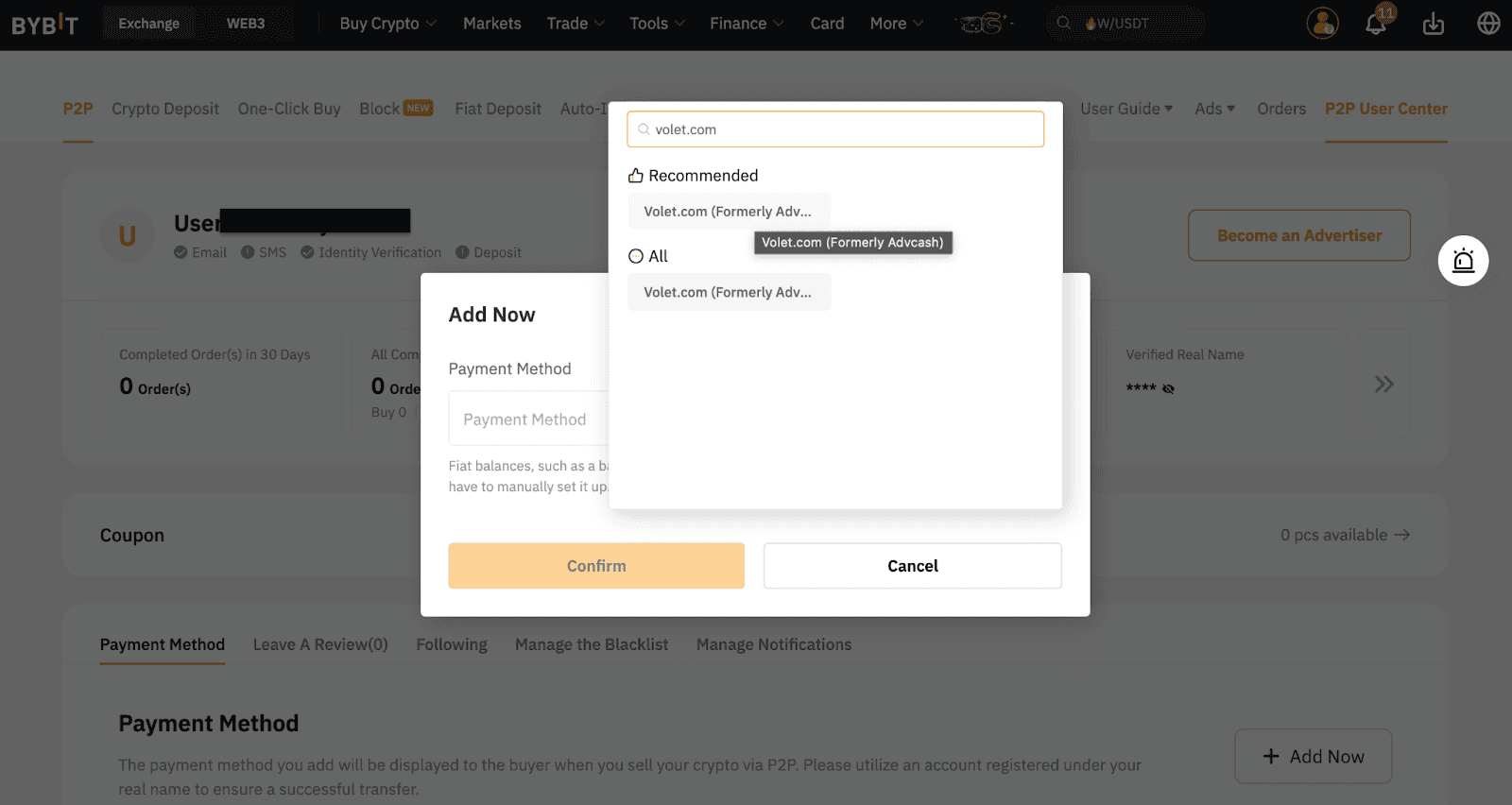Click the Cancel button
Viewport: 1512px width, 805px height.
(x=913, y=566)
